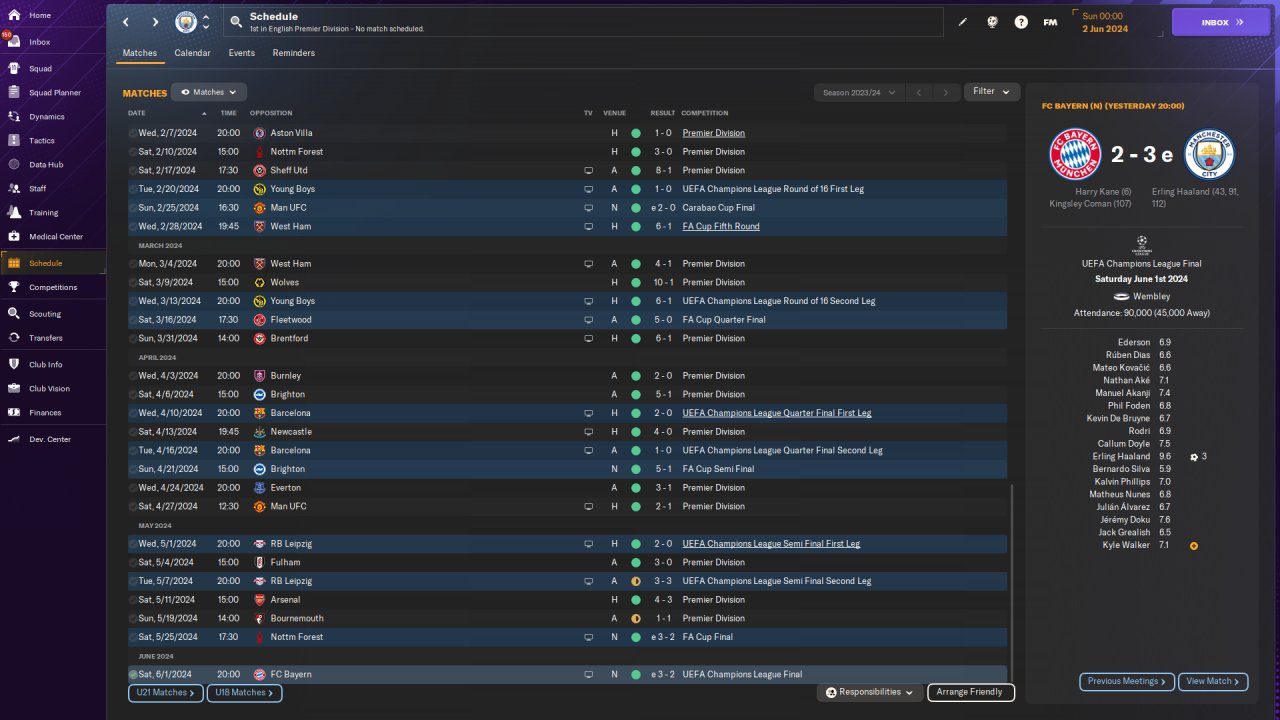Viewport: 1280px width, 720px height.
Task: Open Tactics sidebar icon
Action: [x=14, y=141]
